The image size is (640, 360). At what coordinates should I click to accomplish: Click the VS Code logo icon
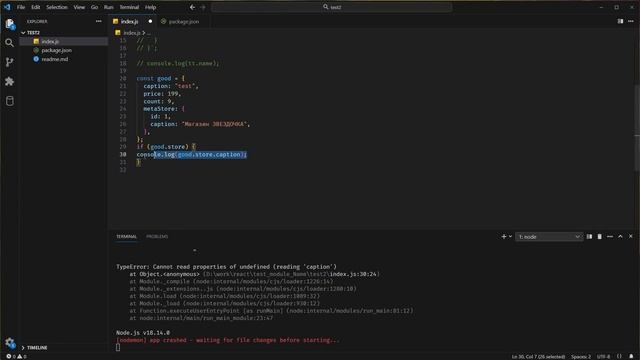tap(7, 7)
